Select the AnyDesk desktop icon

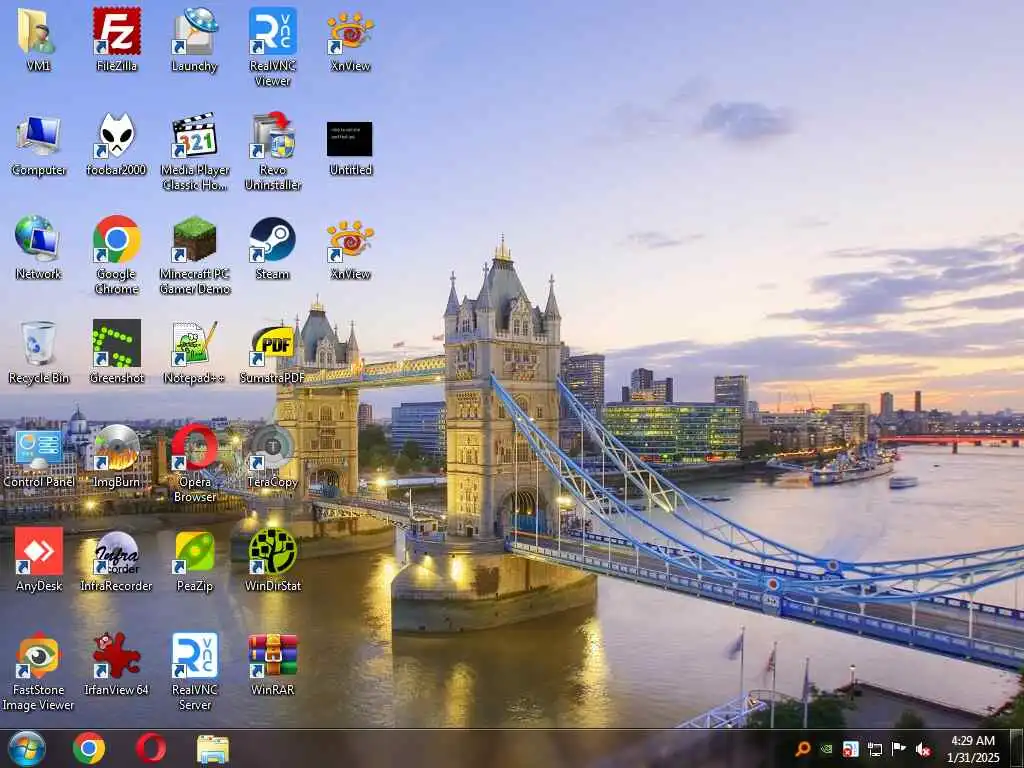[x=38, y=551]
